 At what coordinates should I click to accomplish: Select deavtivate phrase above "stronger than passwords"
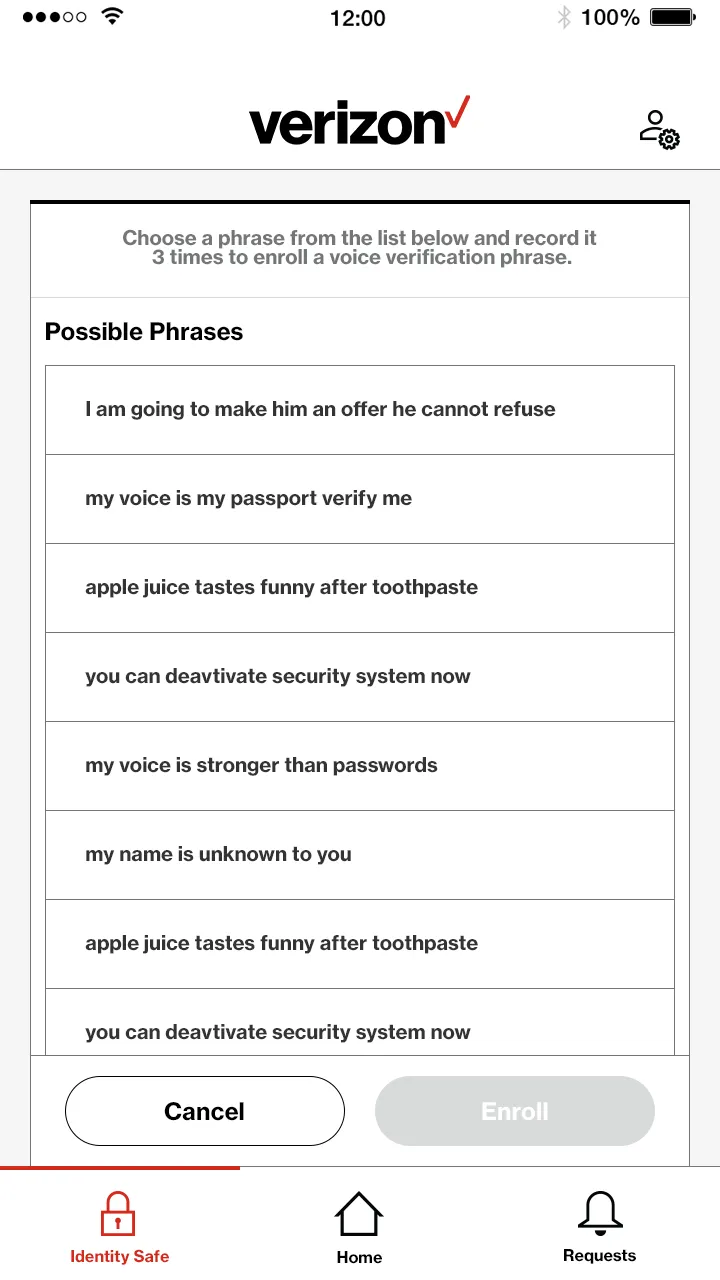[360, 677]
